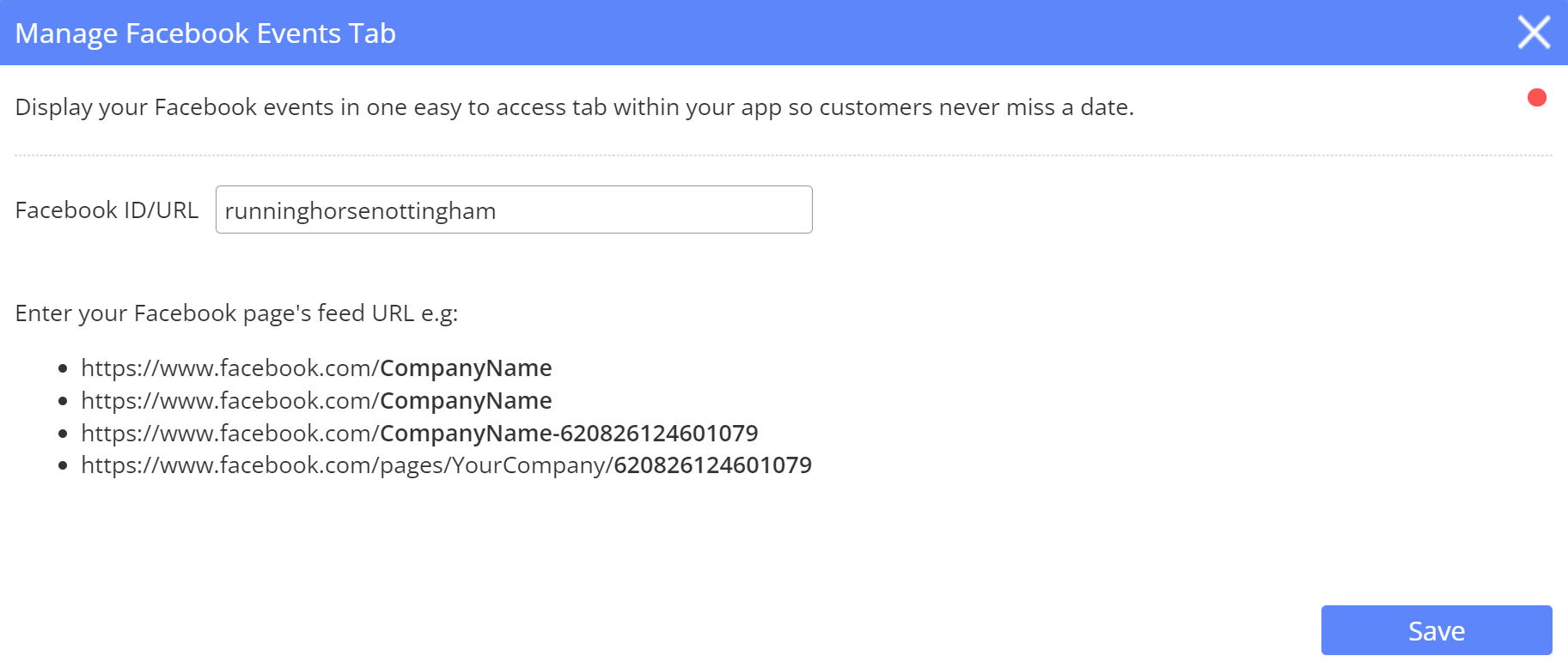Click the "Manage Facebook Events Tab" title
The width and height of the screenshot is (1568, 668).
click(205, 33)
